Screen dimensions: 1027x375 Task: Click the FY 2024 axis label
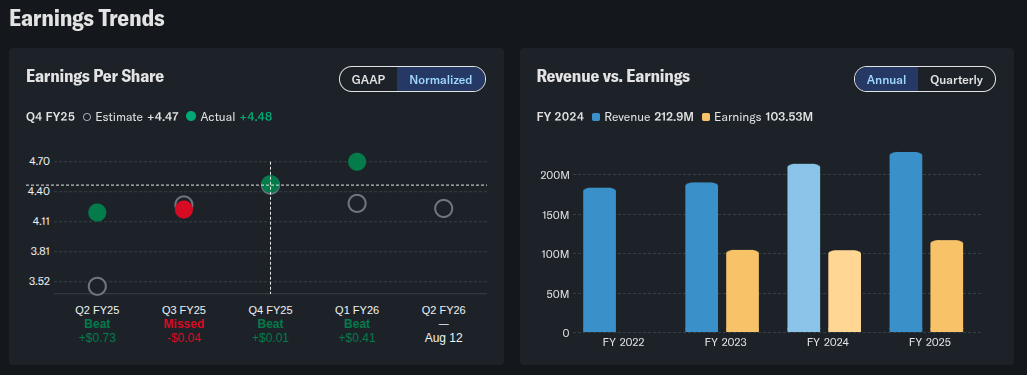click(828, 342)
